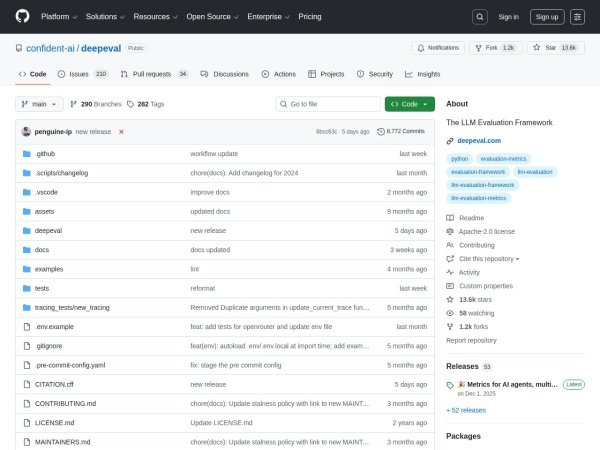Screen dimensions: 600x450
Task: Expand the Open Source menu
Action: click(212, 17)
